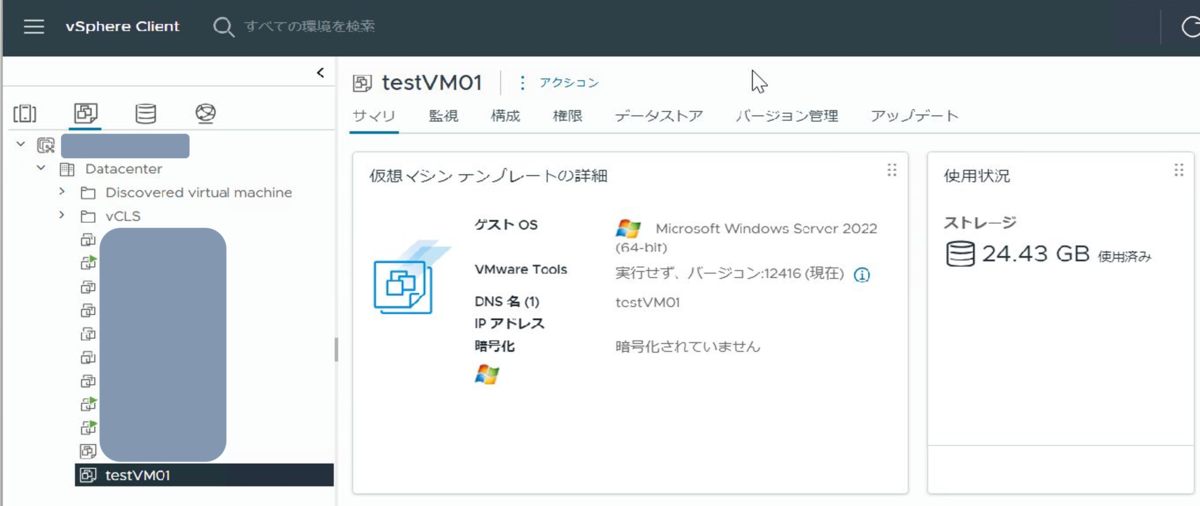
Task: Click 暗号化されていません text
Action: point(688,347)
